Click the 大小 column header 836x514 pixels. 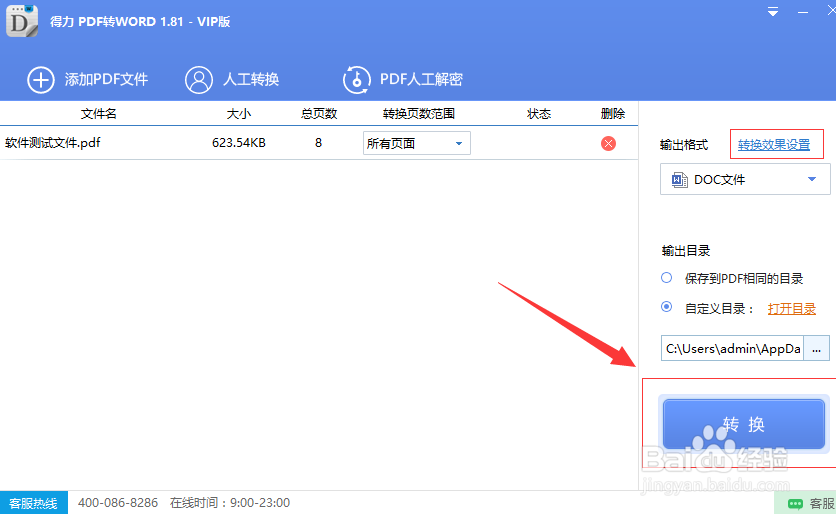239,114
